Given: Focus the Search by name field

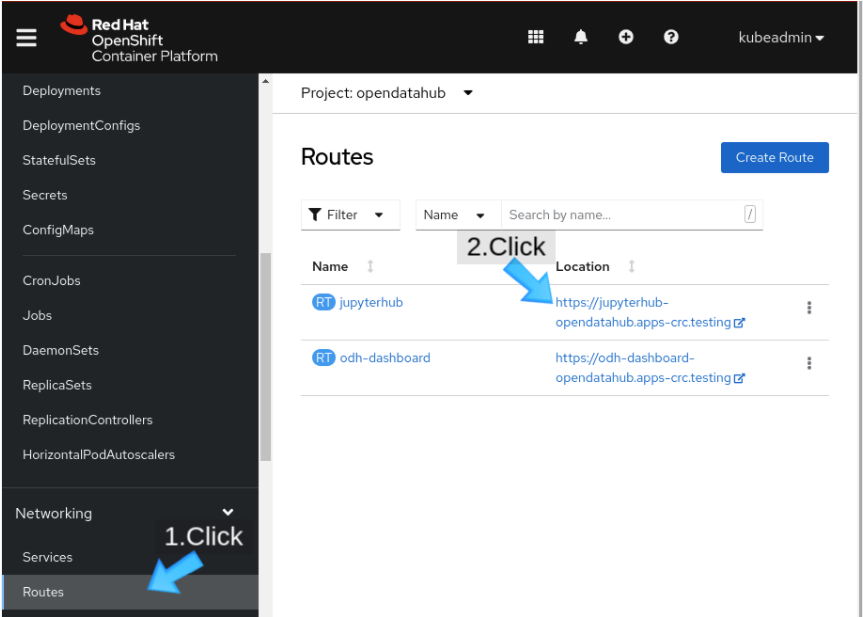Looking at the screenshot, I should coord(622,215).
